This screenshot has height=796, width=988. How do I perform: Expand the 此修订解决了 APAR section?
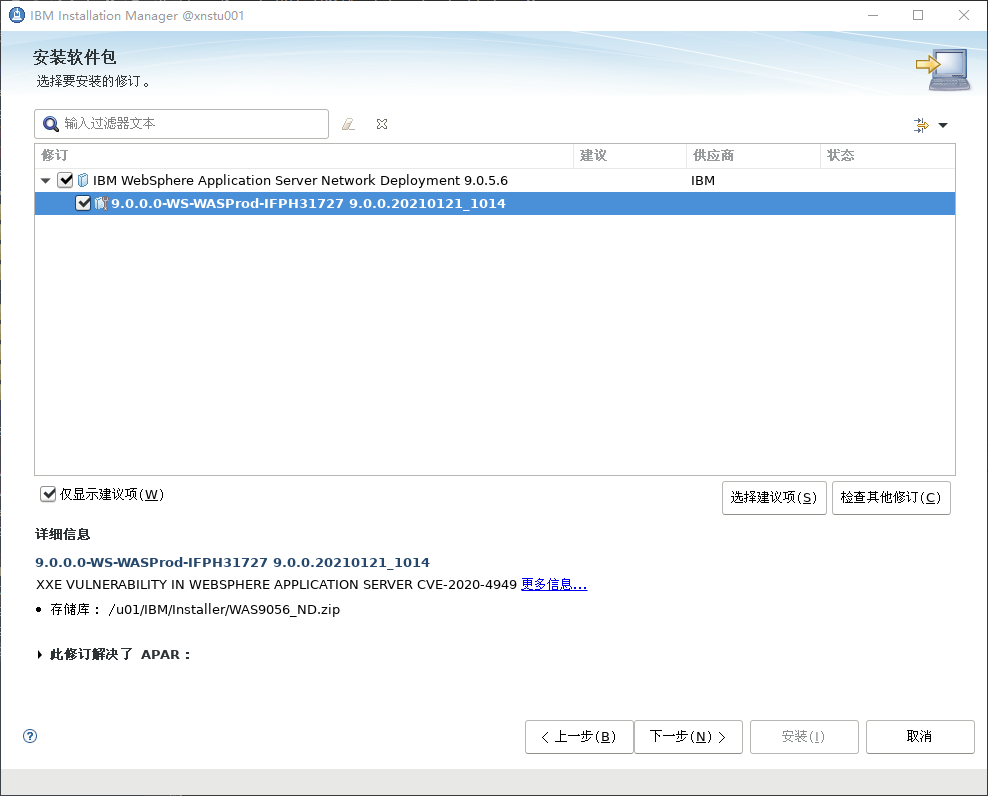(40, 655)
